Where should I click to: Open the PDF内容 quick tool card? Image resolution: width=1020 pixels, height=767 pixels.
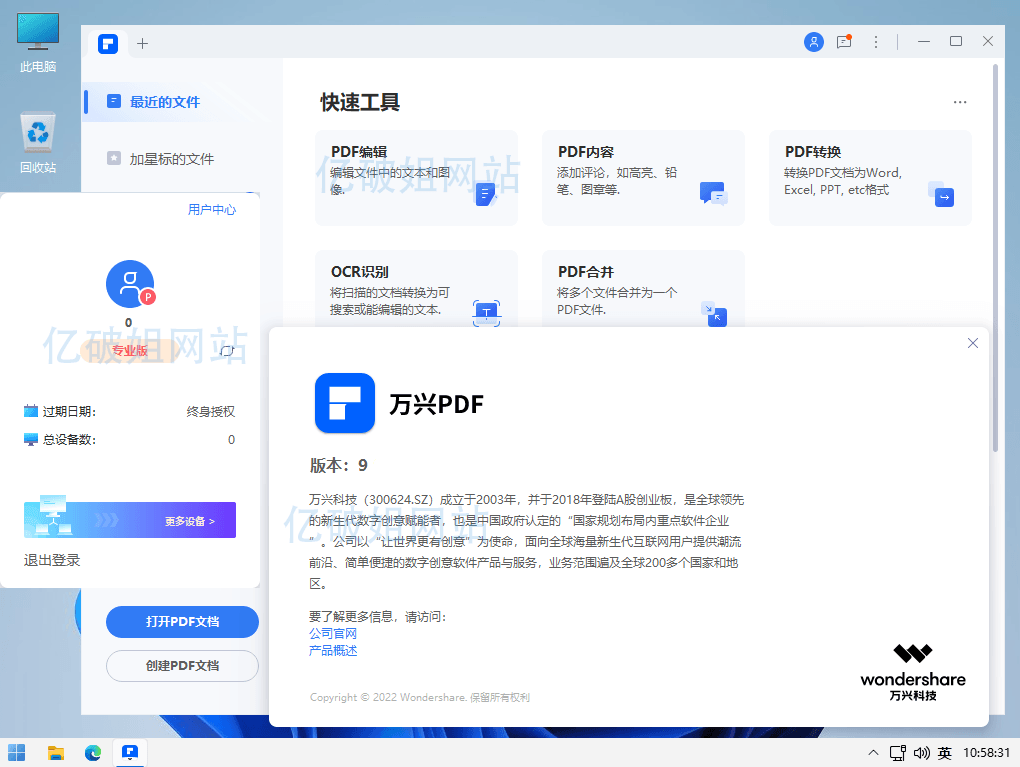[x=643, y=178]
